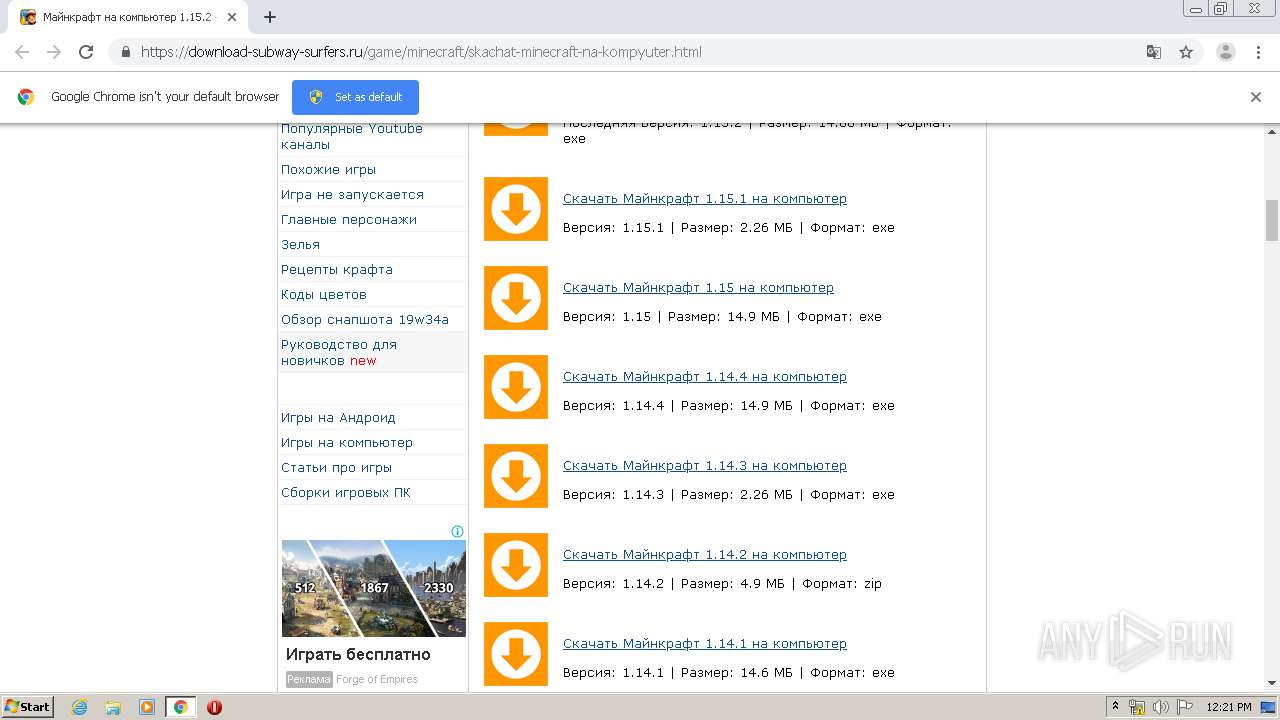Viewport: 1280px width, 720px height.
Task: Open Сборки игровых ПК category
Action: click(346, 492)
